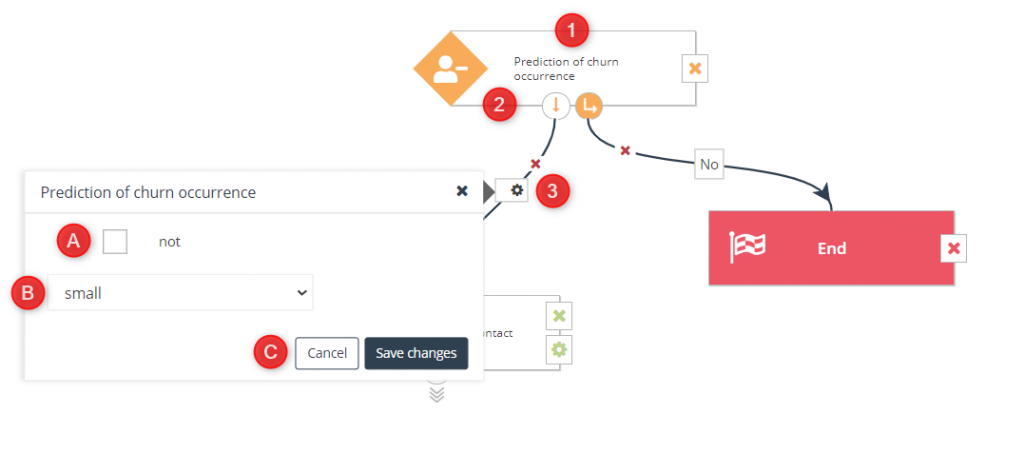Tick the 'not' checkbox

tap(115, 242)
